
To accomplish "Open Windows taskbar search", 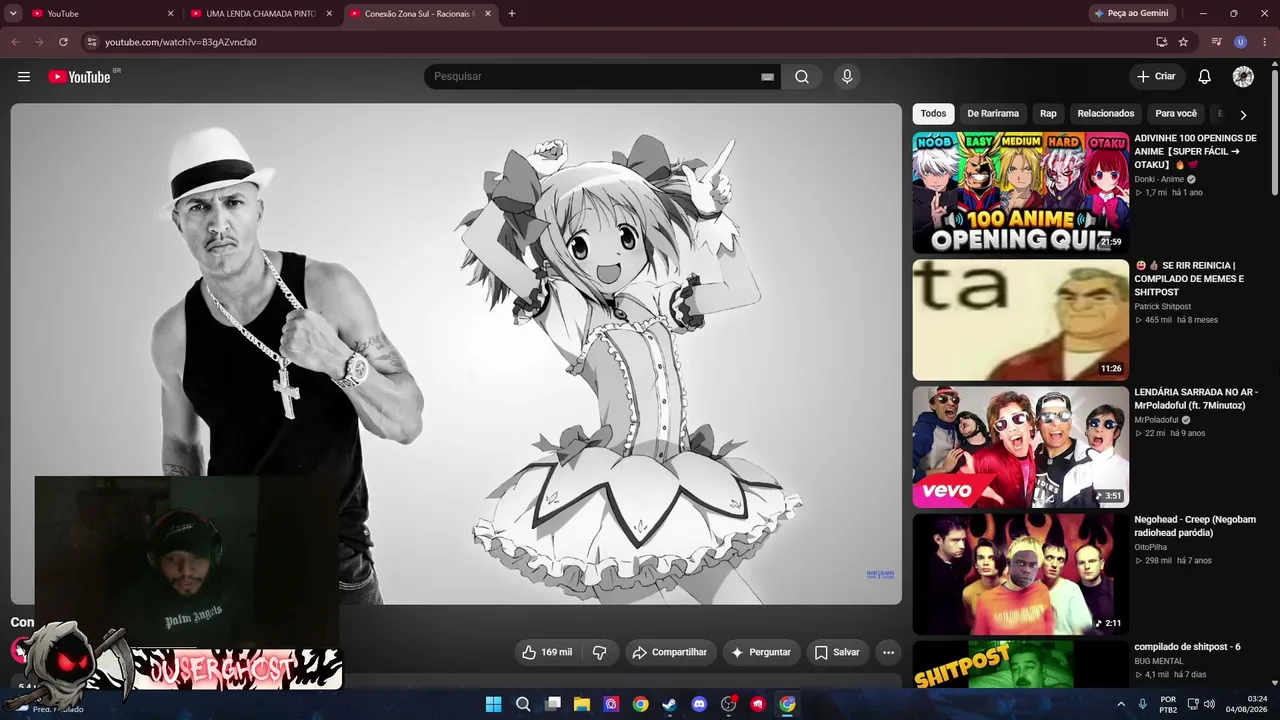I will coord(523,704).
